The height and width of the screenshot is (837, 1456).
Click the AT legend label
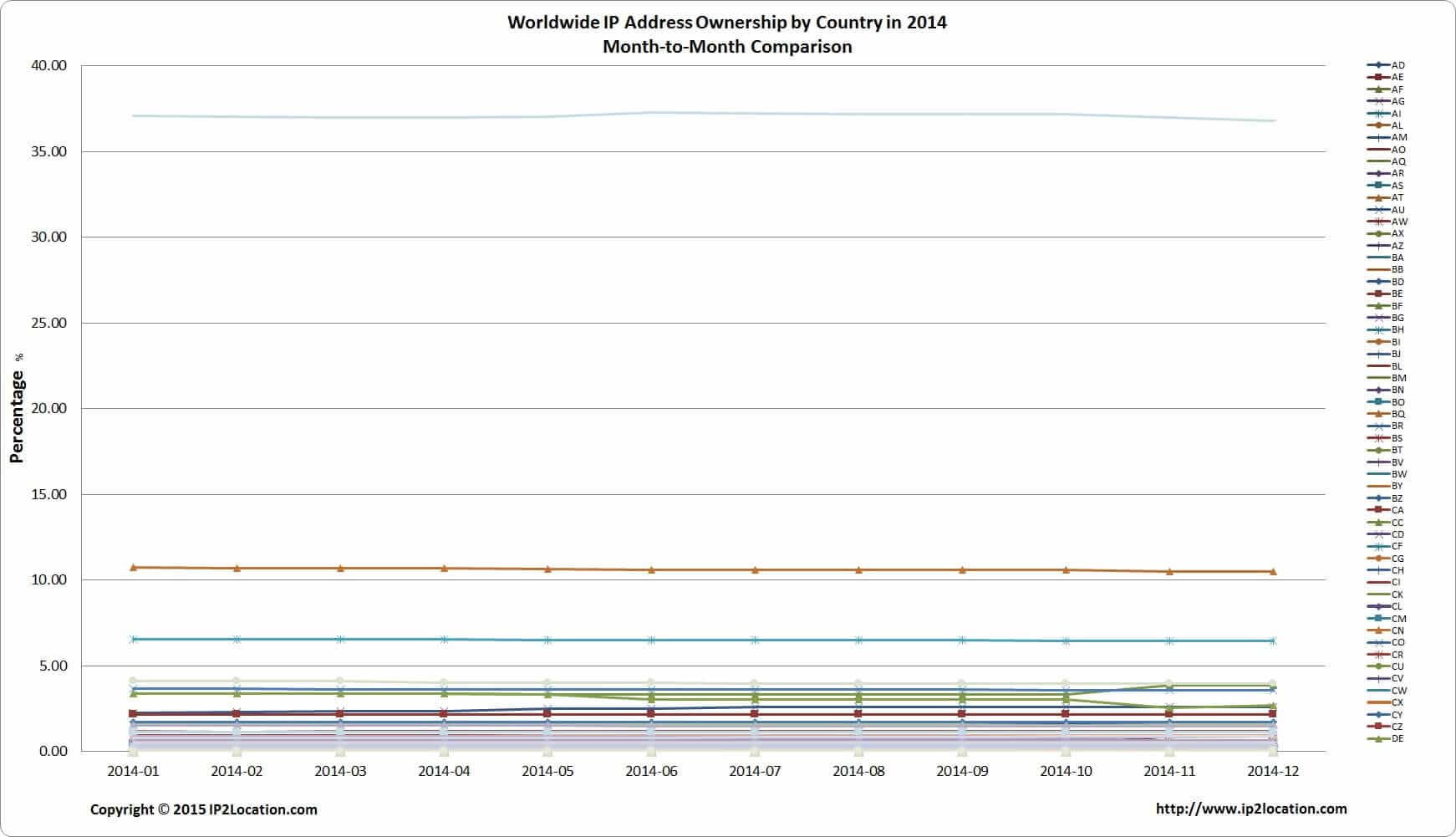[x=1397, y=198]
